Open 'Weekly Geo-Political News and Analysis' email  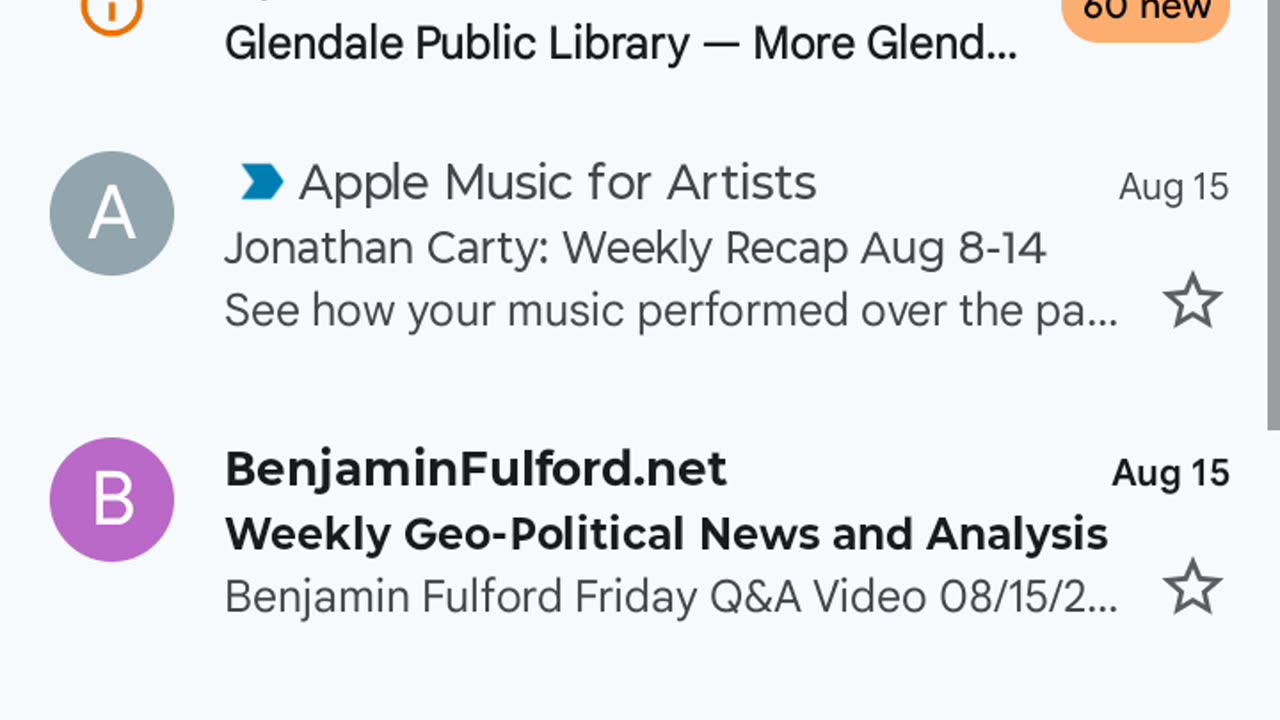[666, 535]
